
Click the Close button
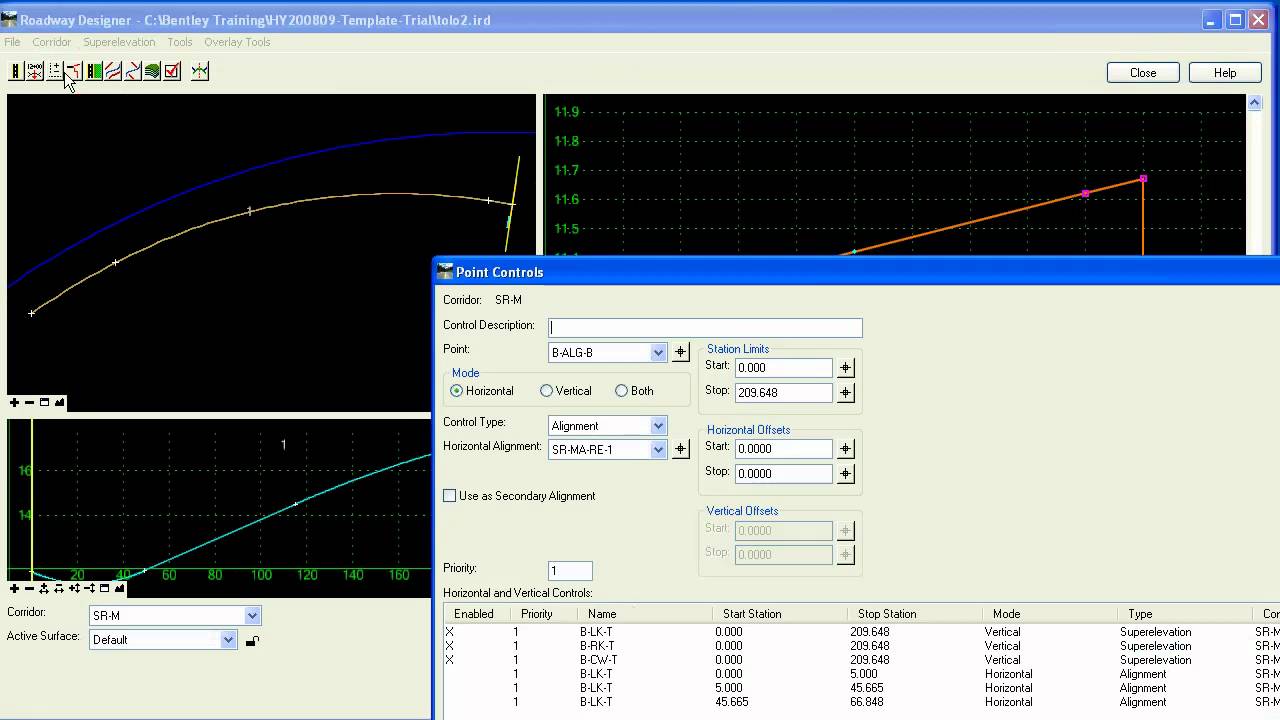click(x=1143, y=73)
